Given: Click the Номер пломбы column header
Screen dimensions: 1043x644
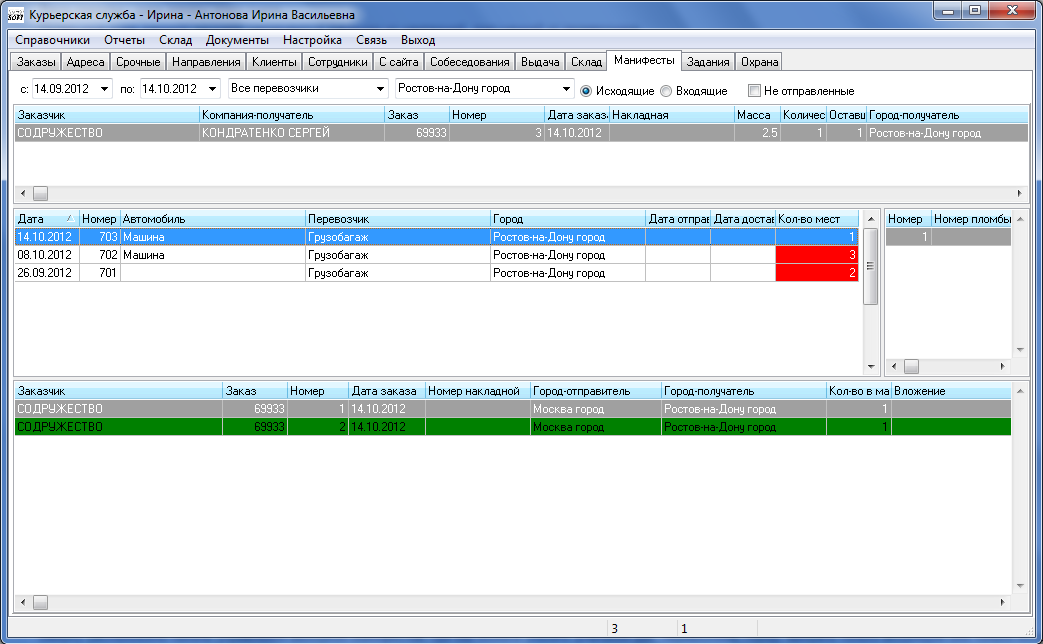Looking at the screenshot, I should (x=972, y=219).
